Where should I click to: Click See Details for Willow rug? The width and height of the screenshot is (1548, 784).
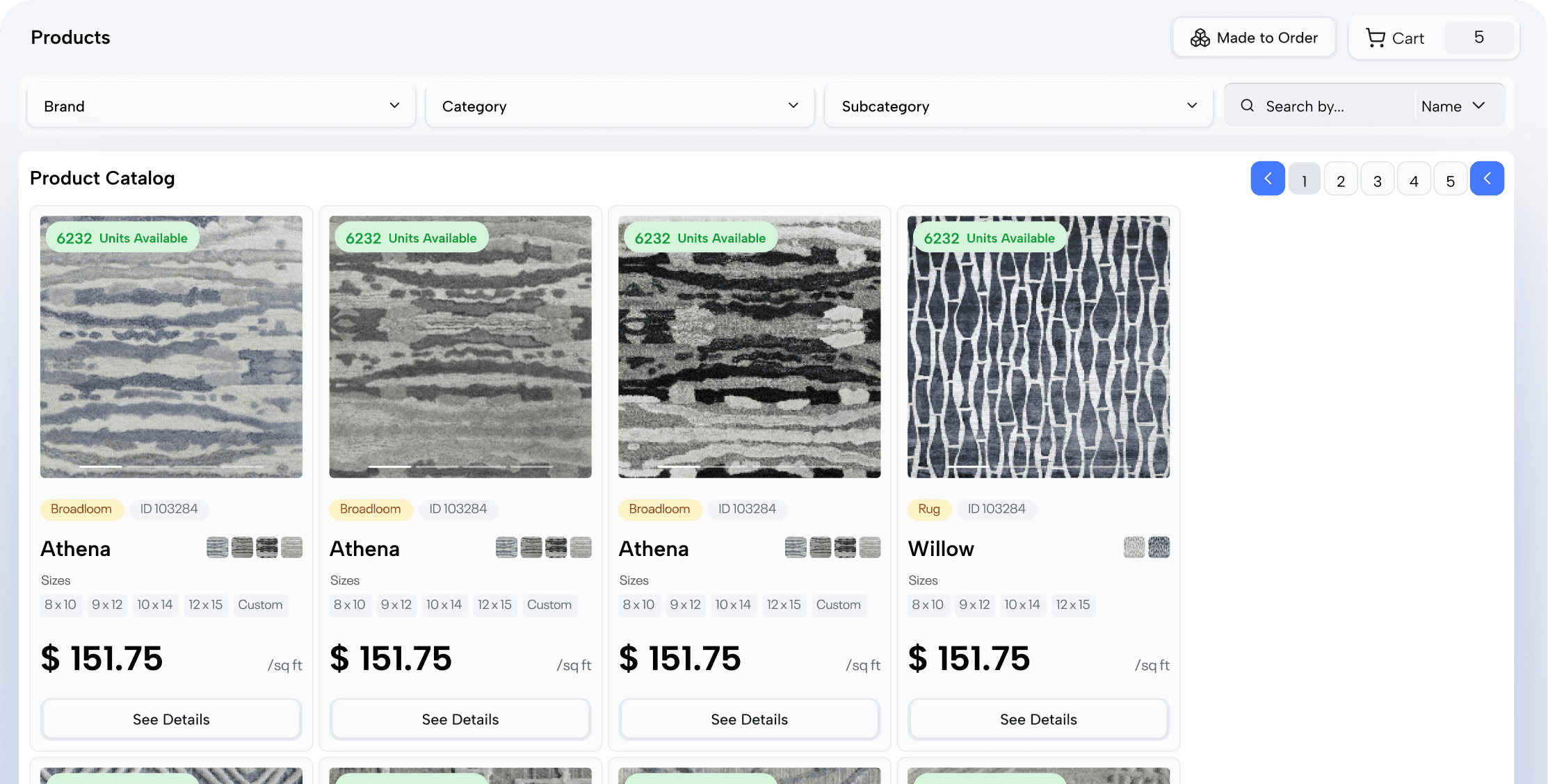[1038, 719]
